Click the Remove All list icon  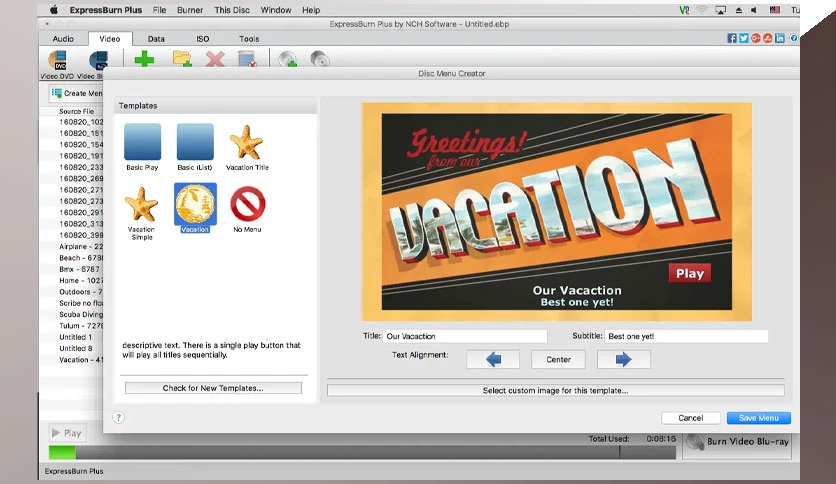tap(247, 59)
